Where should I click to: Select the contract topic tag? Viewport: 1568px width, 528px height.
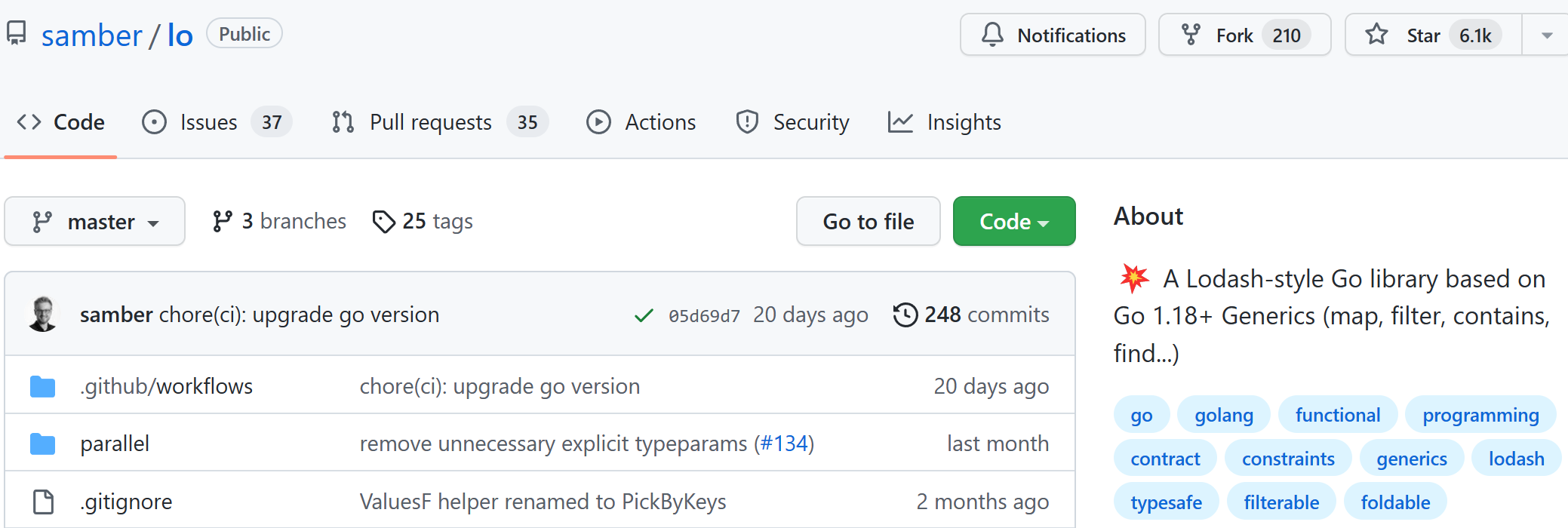(x=1165, y=459)
